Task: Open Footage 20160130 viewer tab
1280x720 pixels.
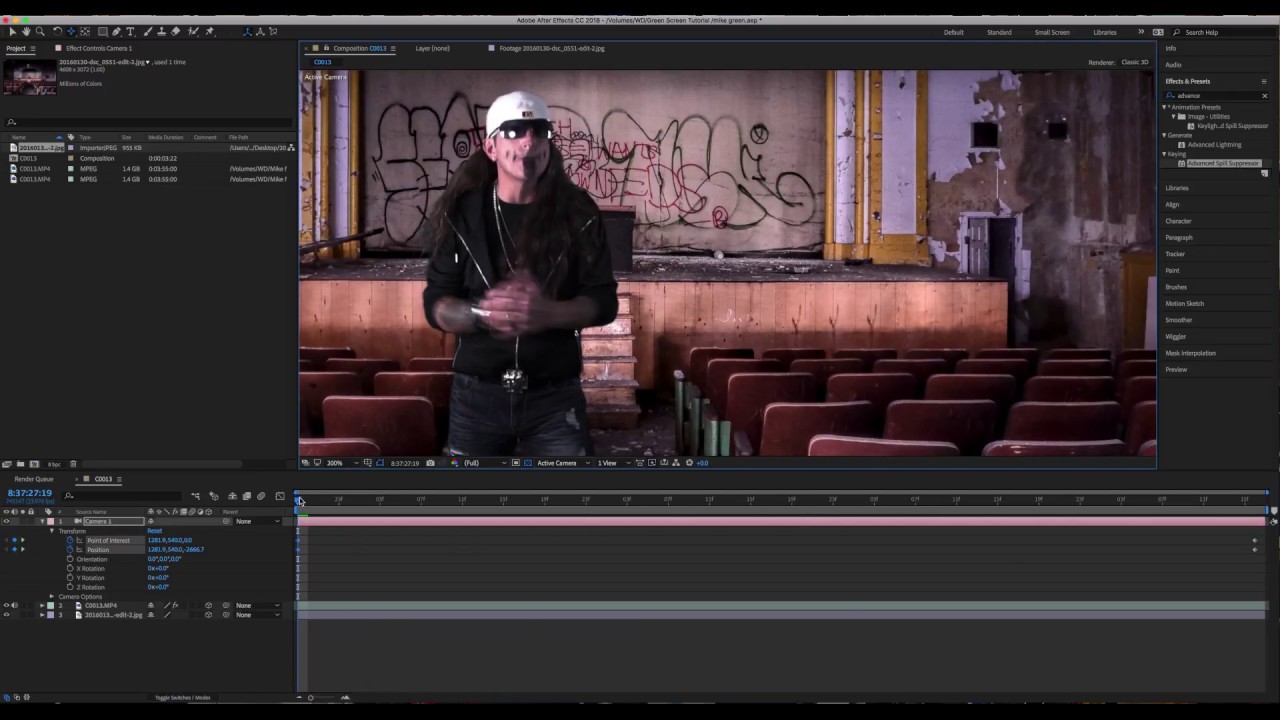Action: 552,48
